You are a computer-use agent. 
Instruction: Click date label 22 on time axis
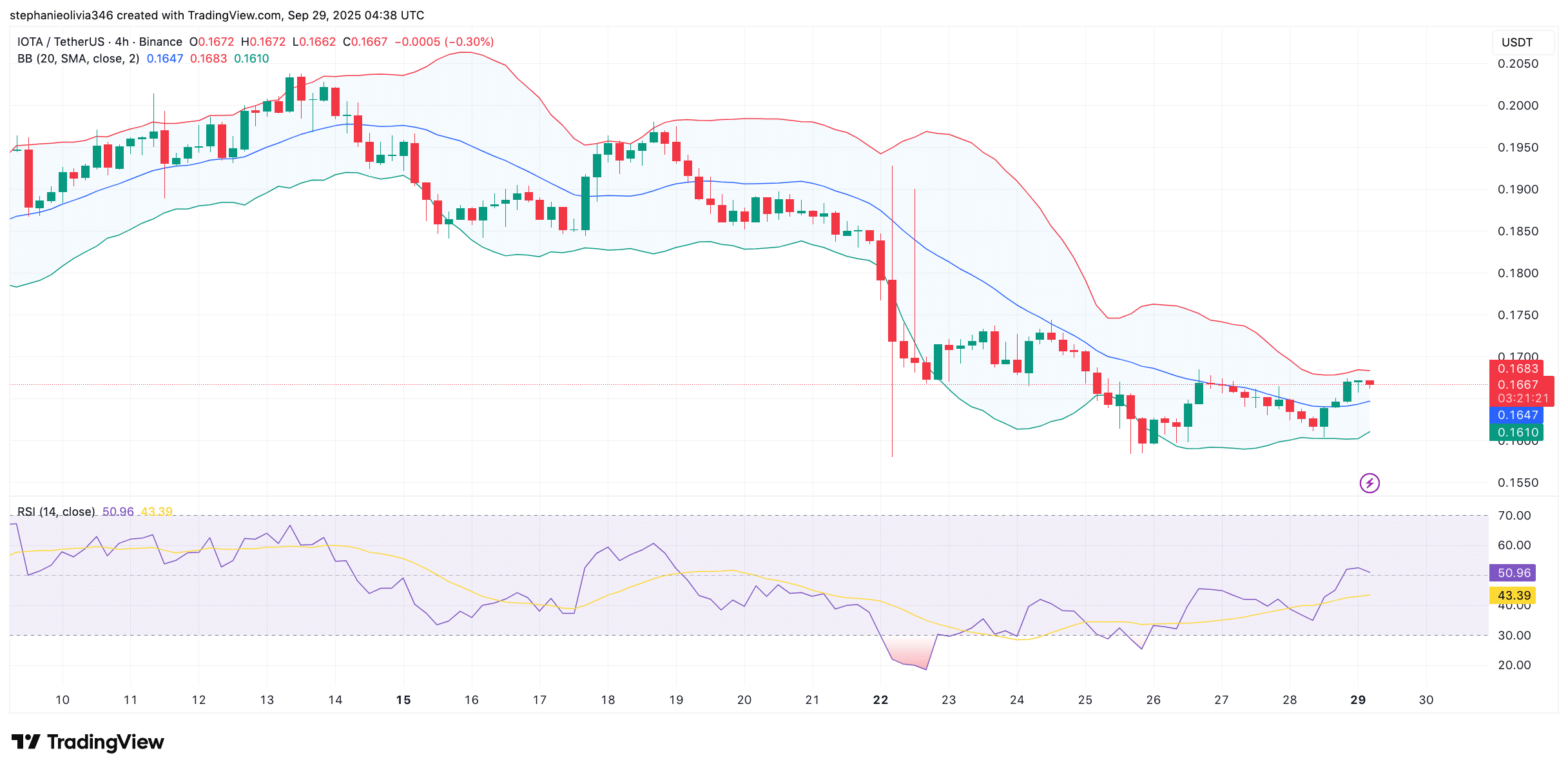point(880,700)
